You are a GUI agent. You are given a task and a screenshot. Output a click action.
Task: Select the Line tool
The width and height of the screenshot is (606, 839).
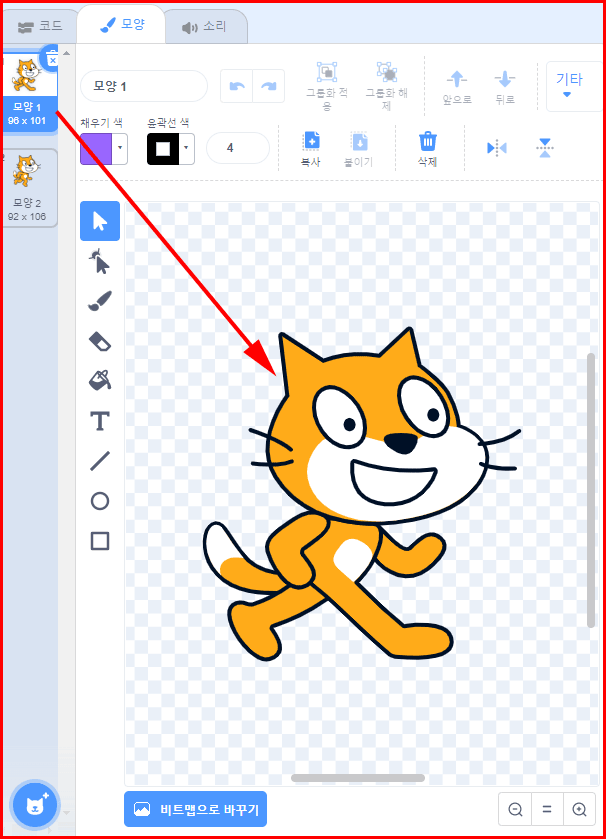click(x=100, y=461)
